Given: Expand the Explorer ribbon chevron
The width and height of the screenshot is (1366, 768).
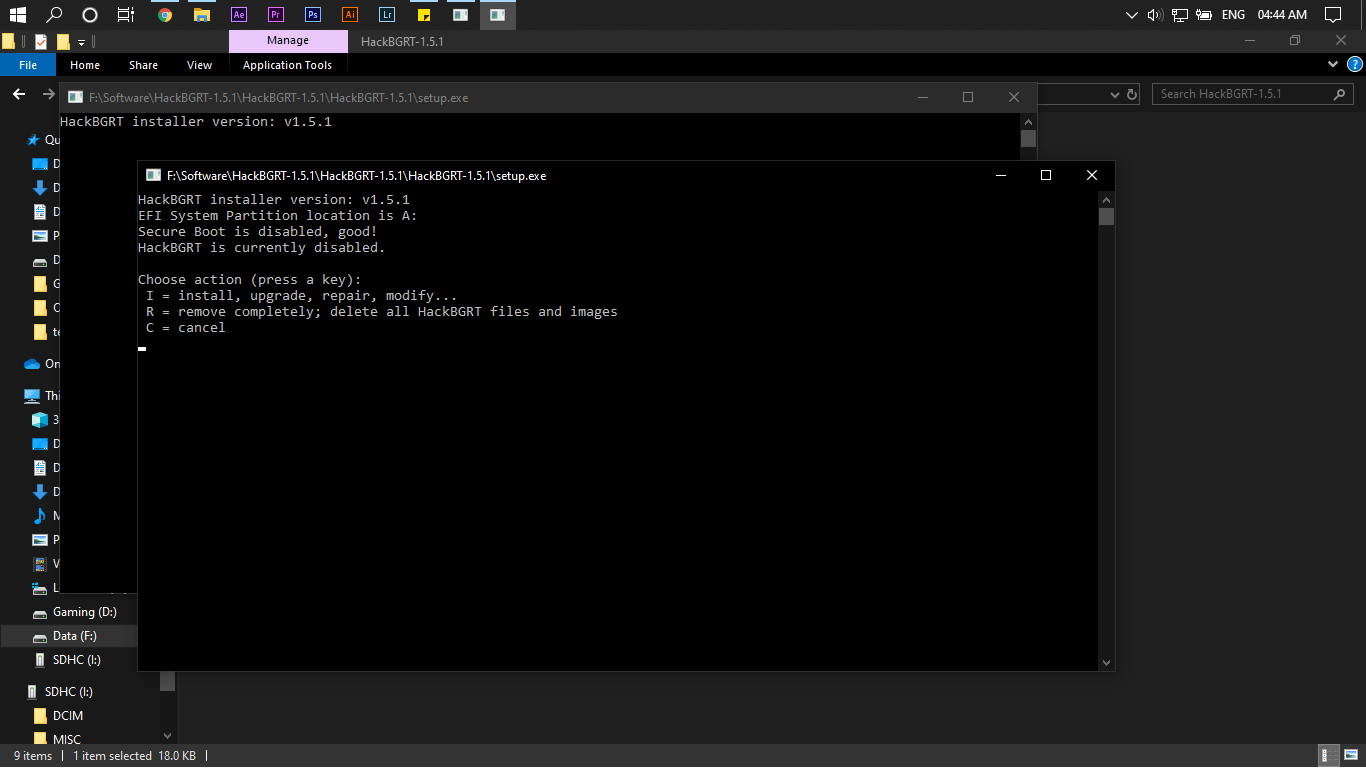Looking at the screenshot, I should tap(1332, 64).
